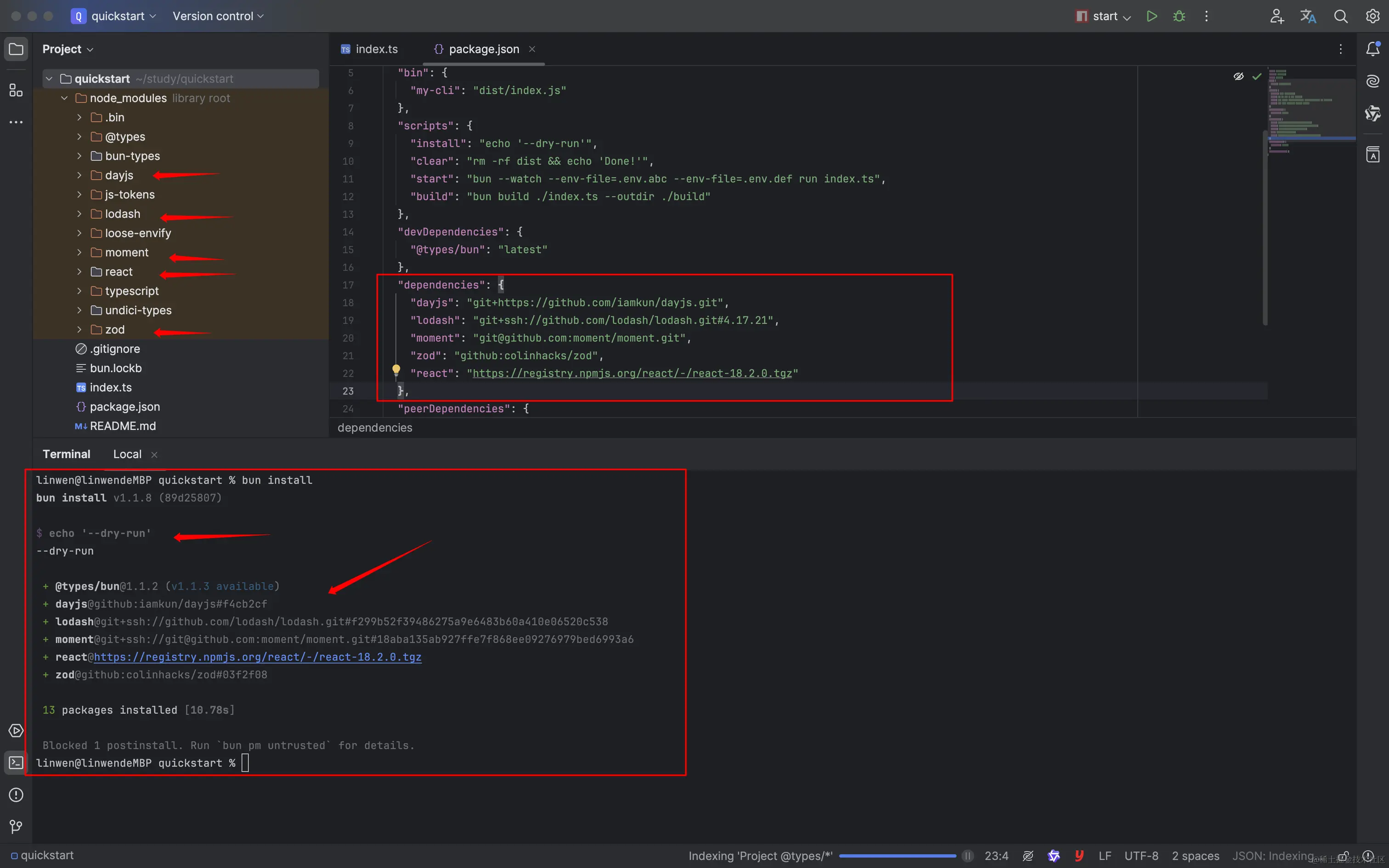Click the status bar crossed-out AI completion icon
This screenshot has width=1389, height=868.
pos(1028,855)
